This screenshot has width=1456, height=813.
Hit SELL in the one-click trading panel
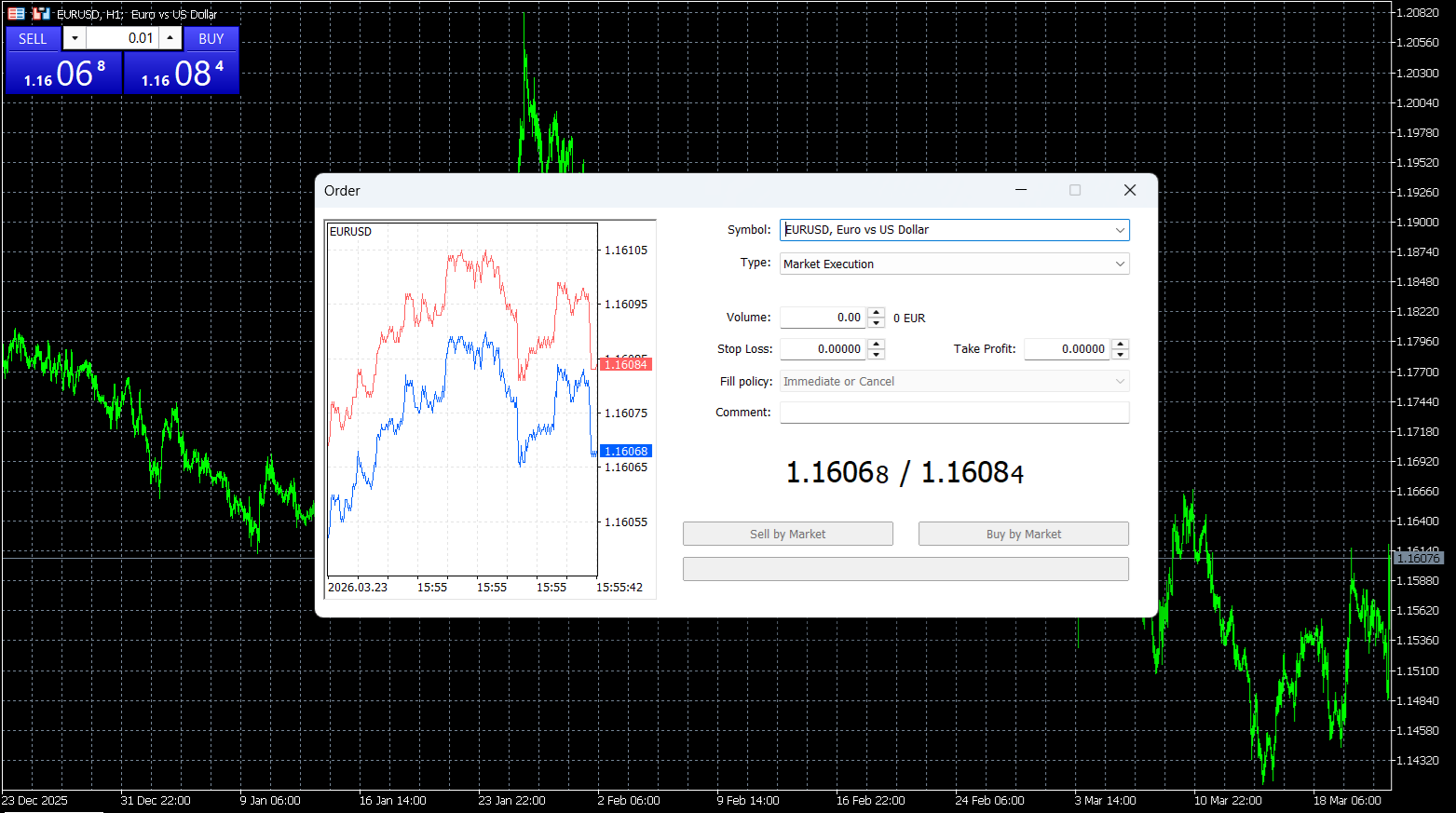33,38
